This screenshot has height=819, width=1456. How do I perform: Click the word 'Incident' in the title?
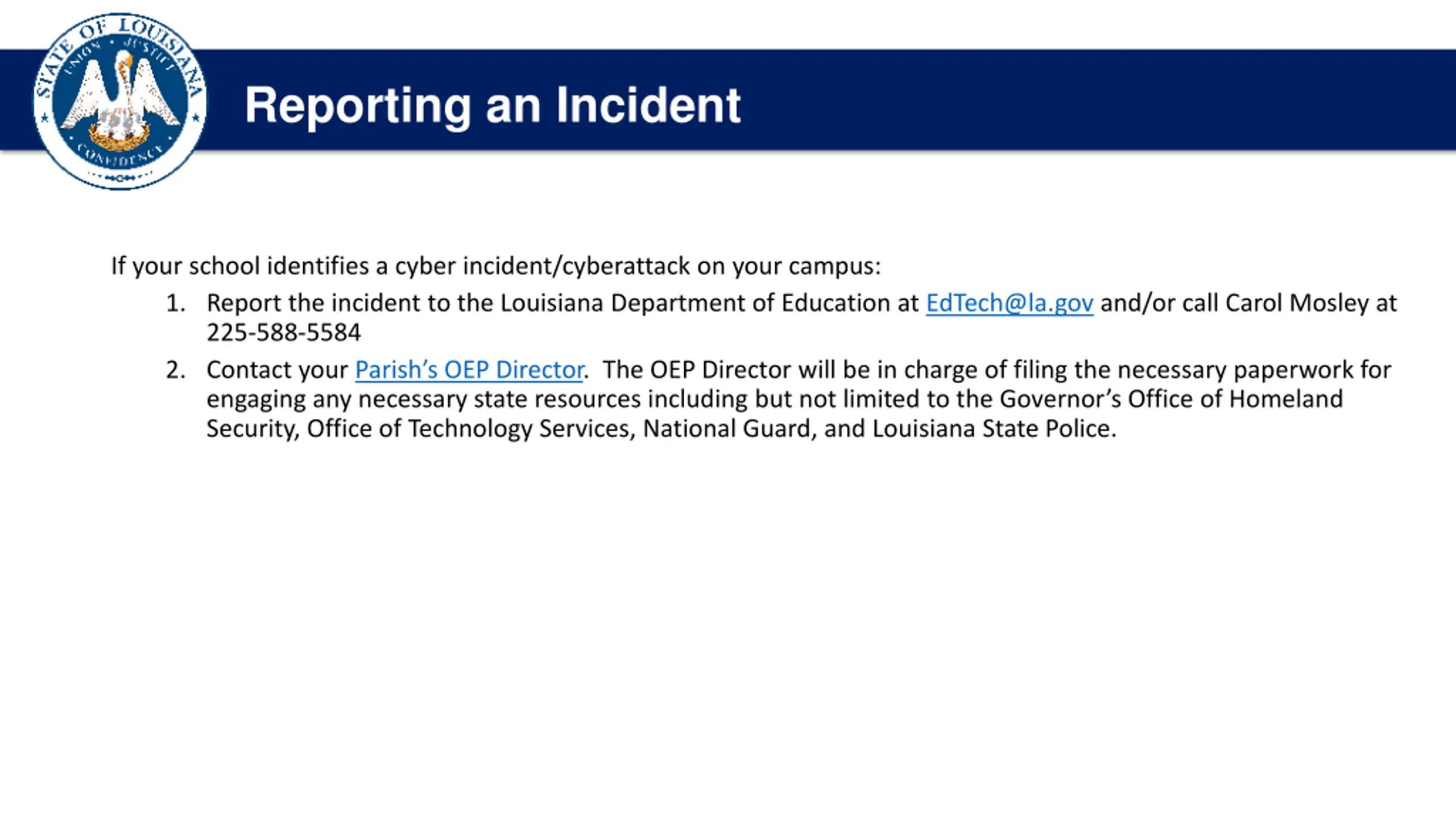tap(648, 105)
